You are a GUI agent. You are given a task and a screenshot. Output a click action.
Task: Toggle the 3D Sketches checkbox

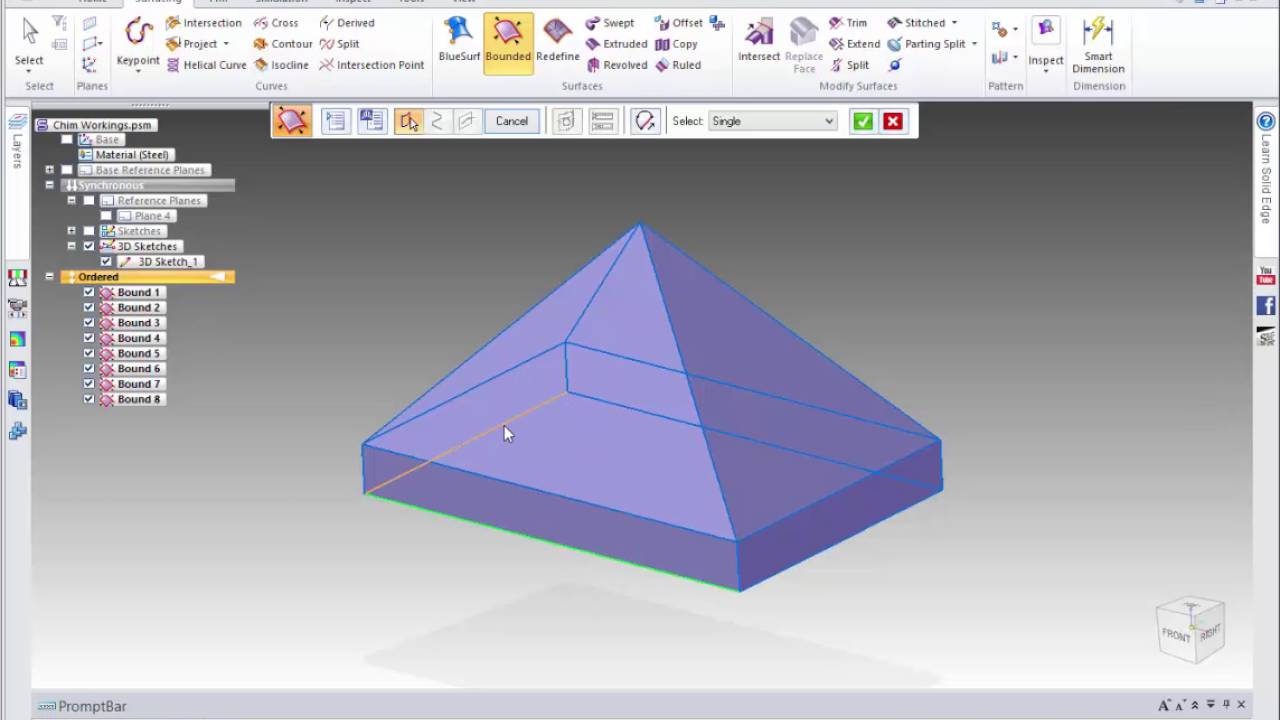[89, 247]
